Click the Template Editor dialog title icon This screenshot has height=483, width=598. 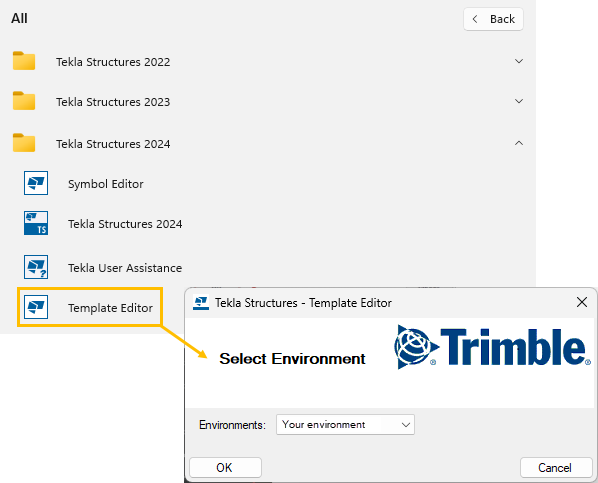(x=201, y=303)
